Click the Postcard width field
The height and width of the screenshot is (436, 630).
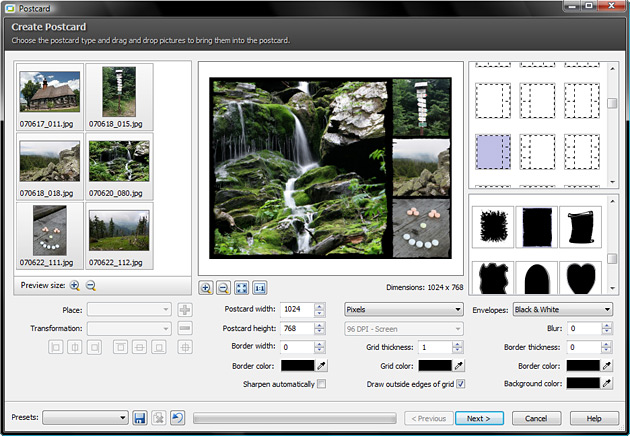(297, 309)
